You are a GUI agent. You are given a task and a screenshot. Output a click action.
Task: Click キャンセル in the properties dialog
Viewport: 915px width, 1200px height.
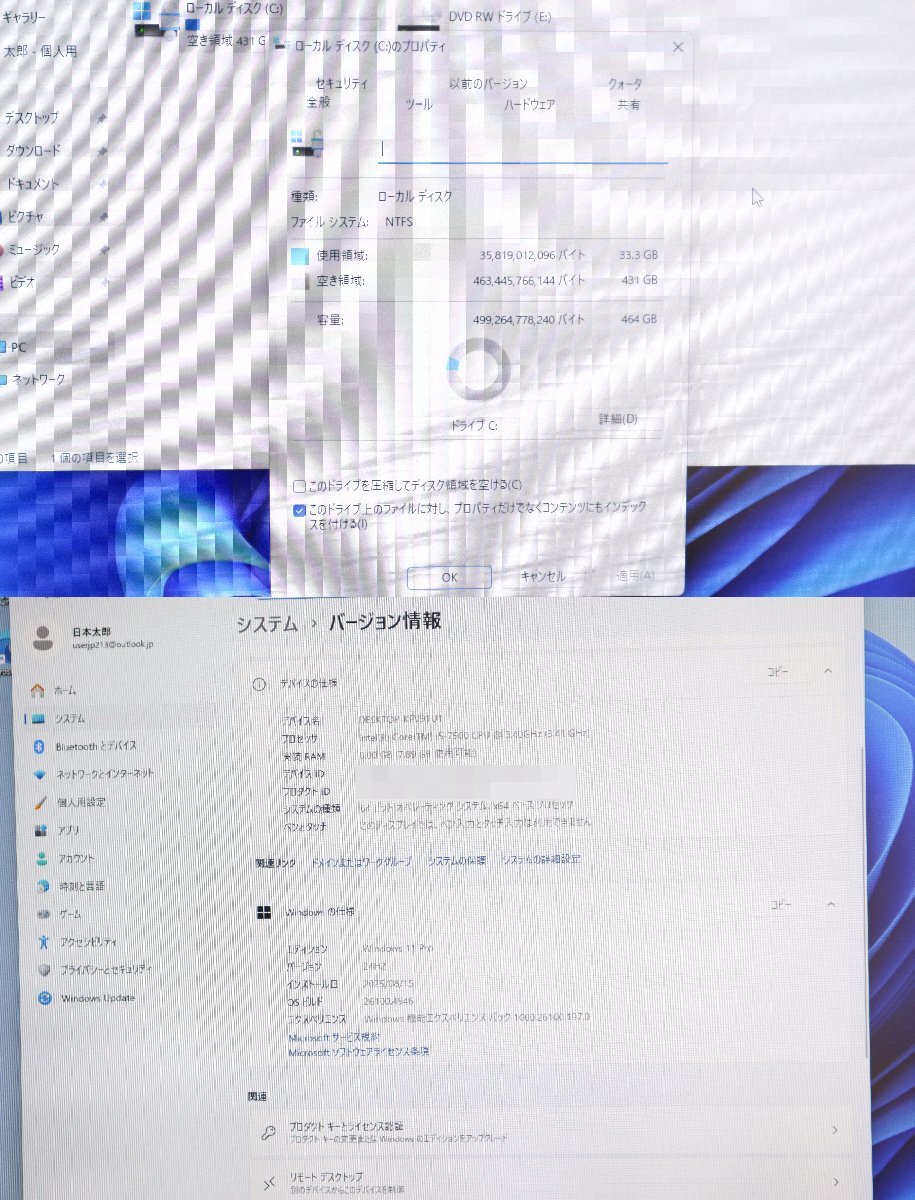543,577
